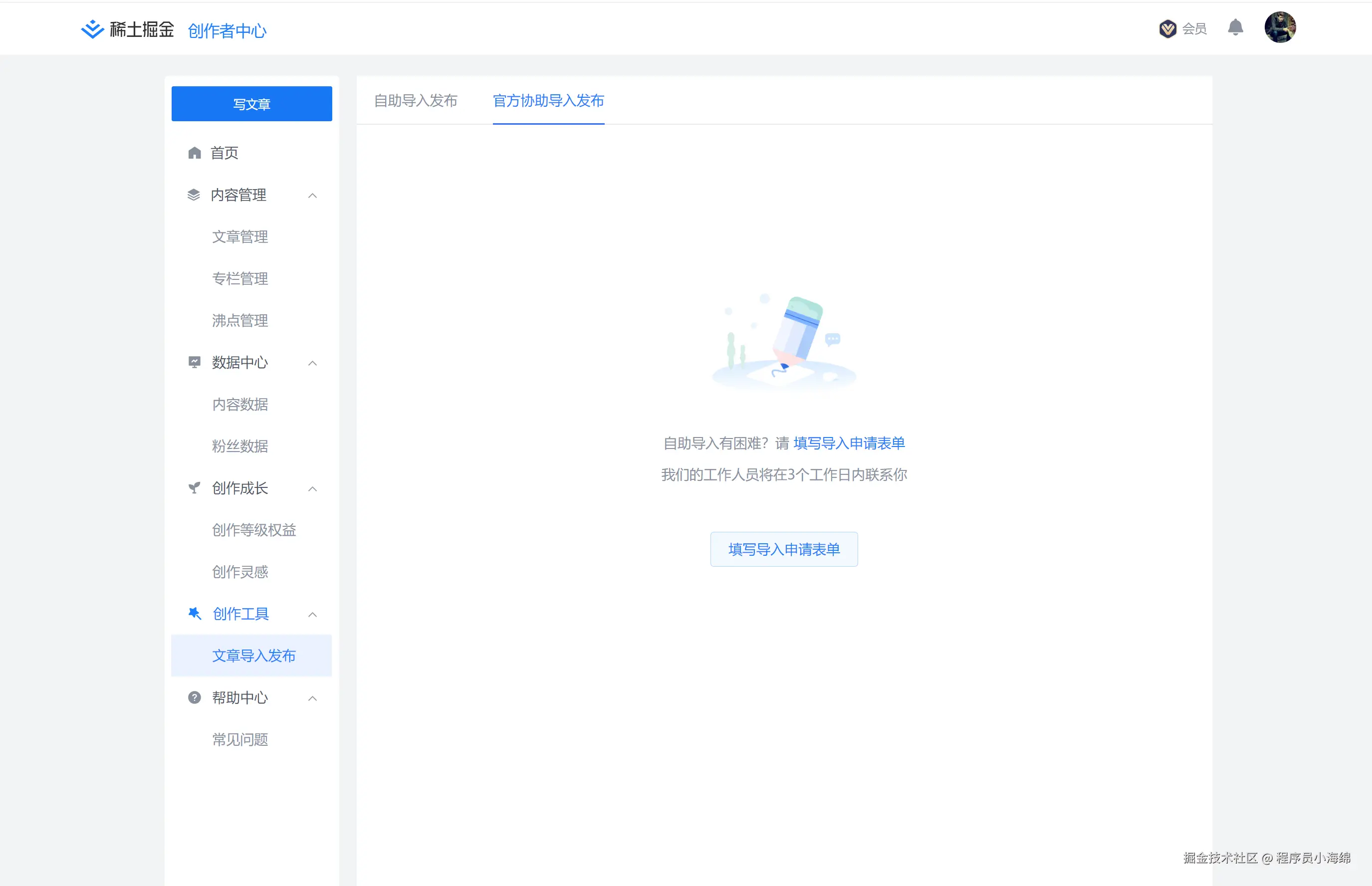Select the 创作成长 growth icon
1372x886 pixels.
(194, 487)
